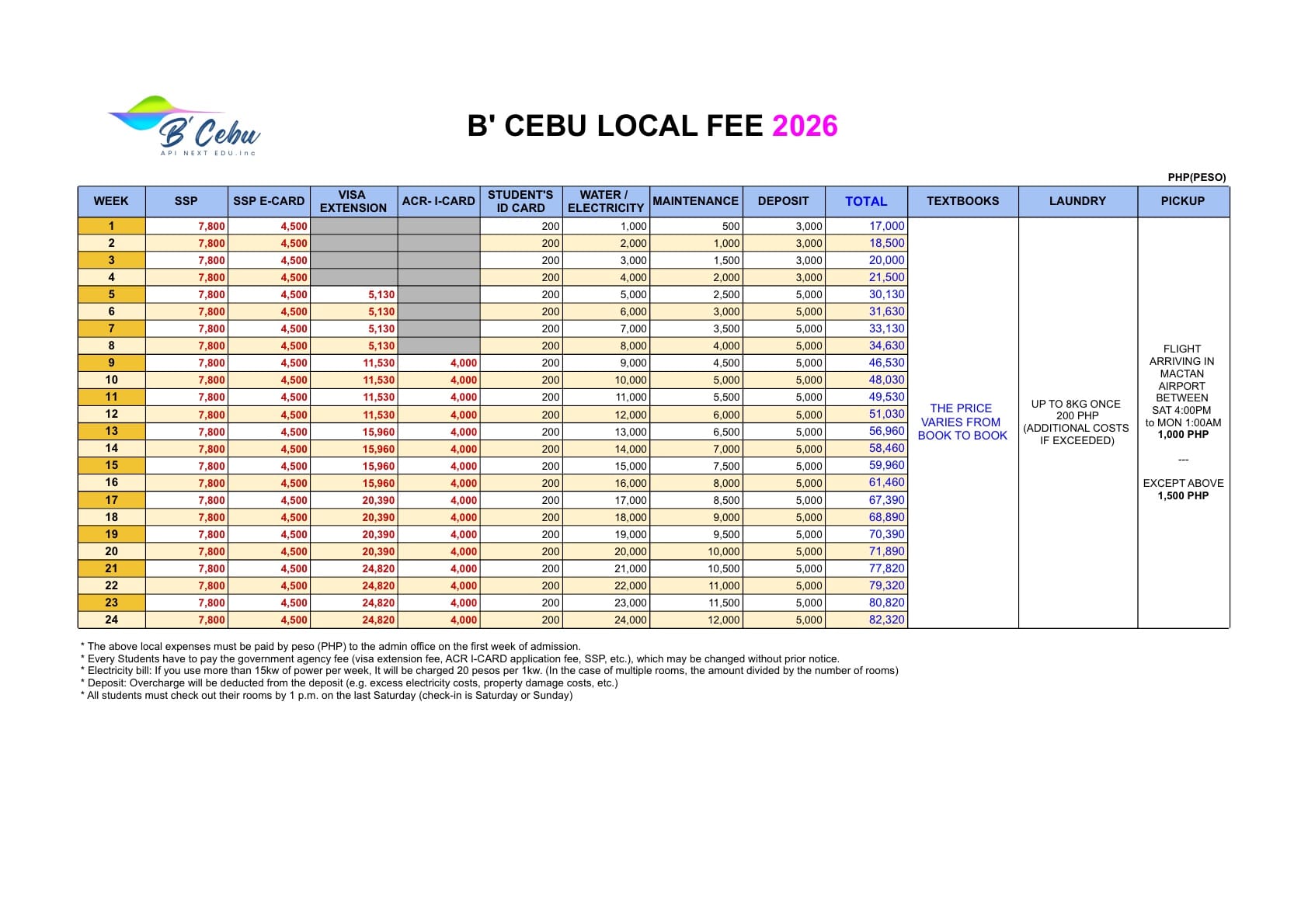Click the B' Cebu logo
The height and width of the screenshot is (924, 1308).
185,126
